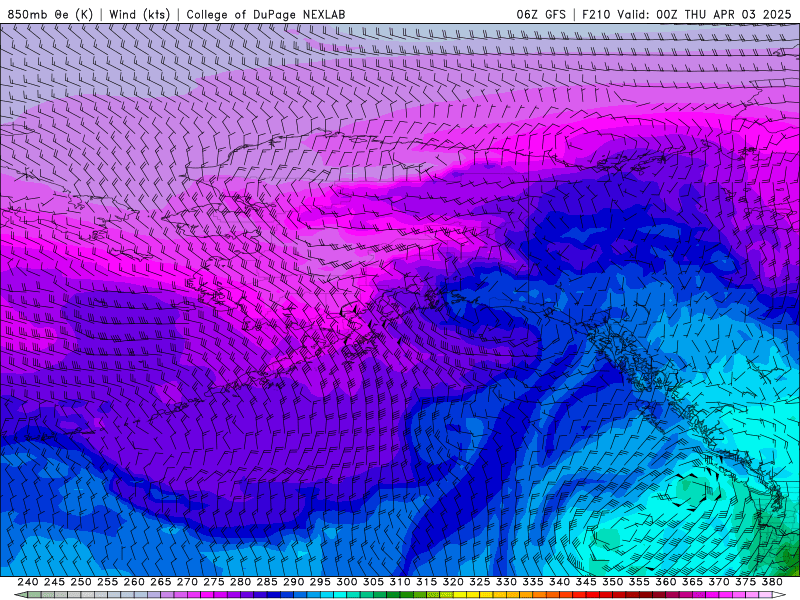Click the '850mb θe (K)' title text
The height and width of the screenshot is (600, 800).
point(50,15)
